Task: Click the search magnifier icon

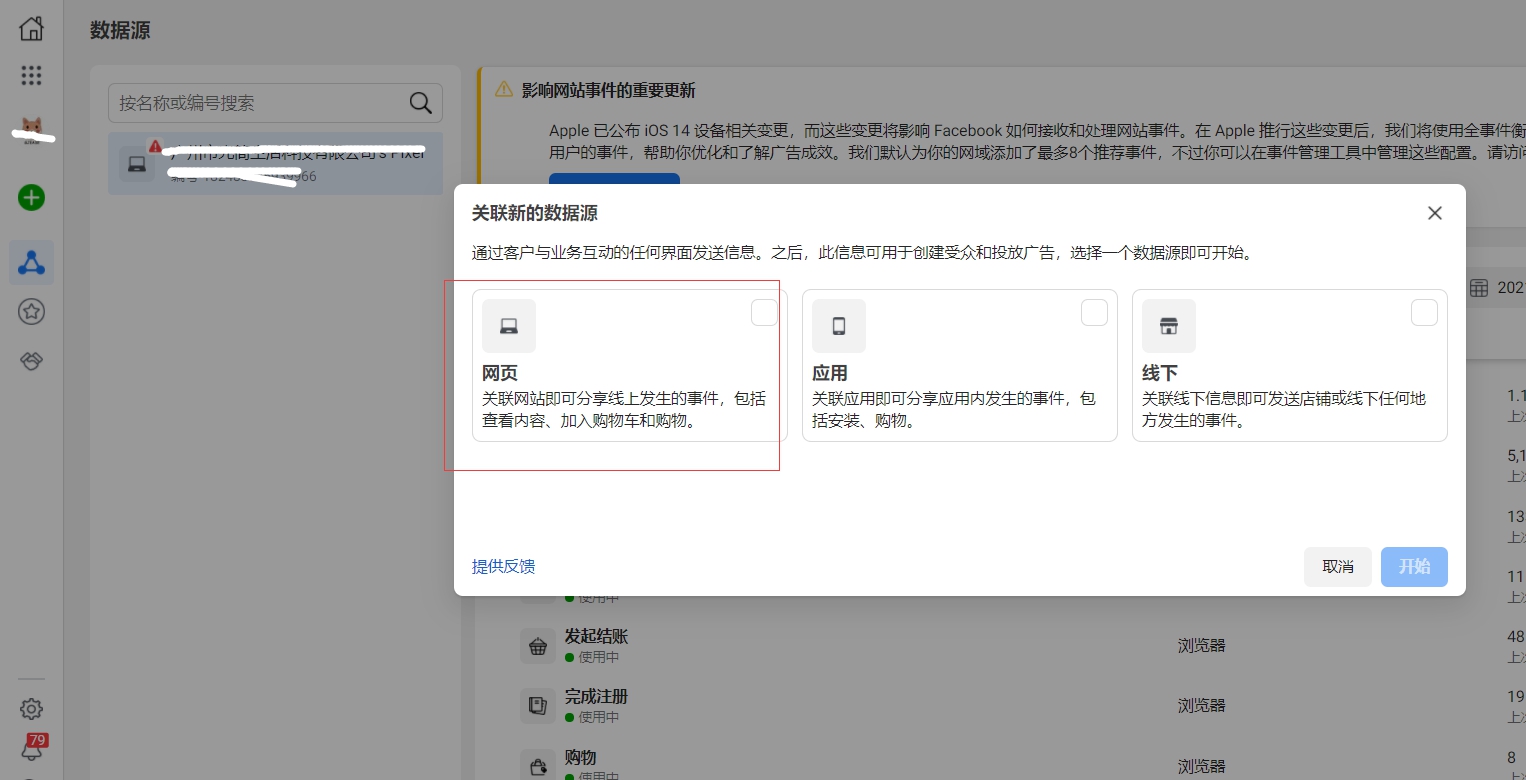Action: (x=419, y=102)
